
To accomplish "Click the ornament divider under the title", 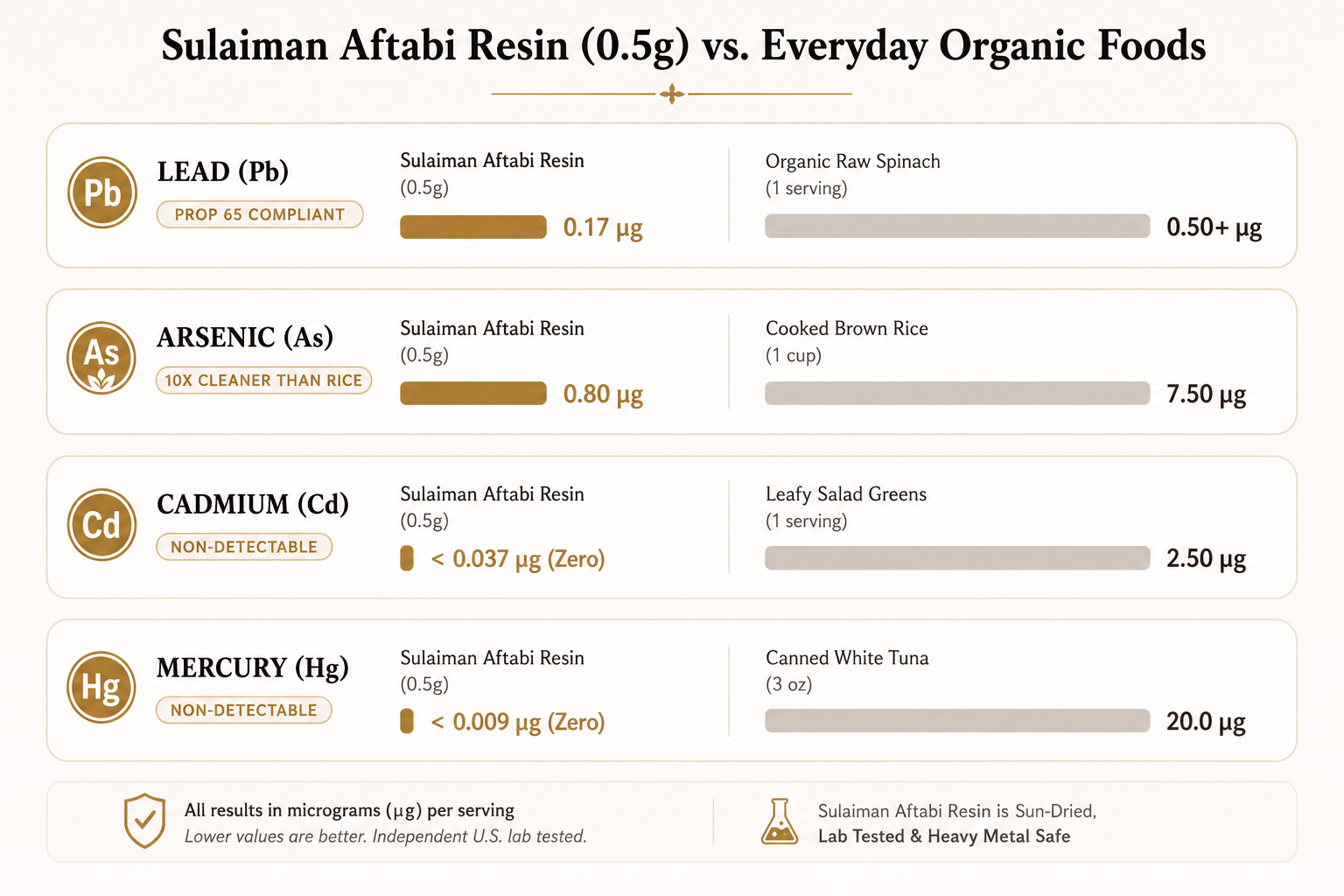I will [671, 94].
